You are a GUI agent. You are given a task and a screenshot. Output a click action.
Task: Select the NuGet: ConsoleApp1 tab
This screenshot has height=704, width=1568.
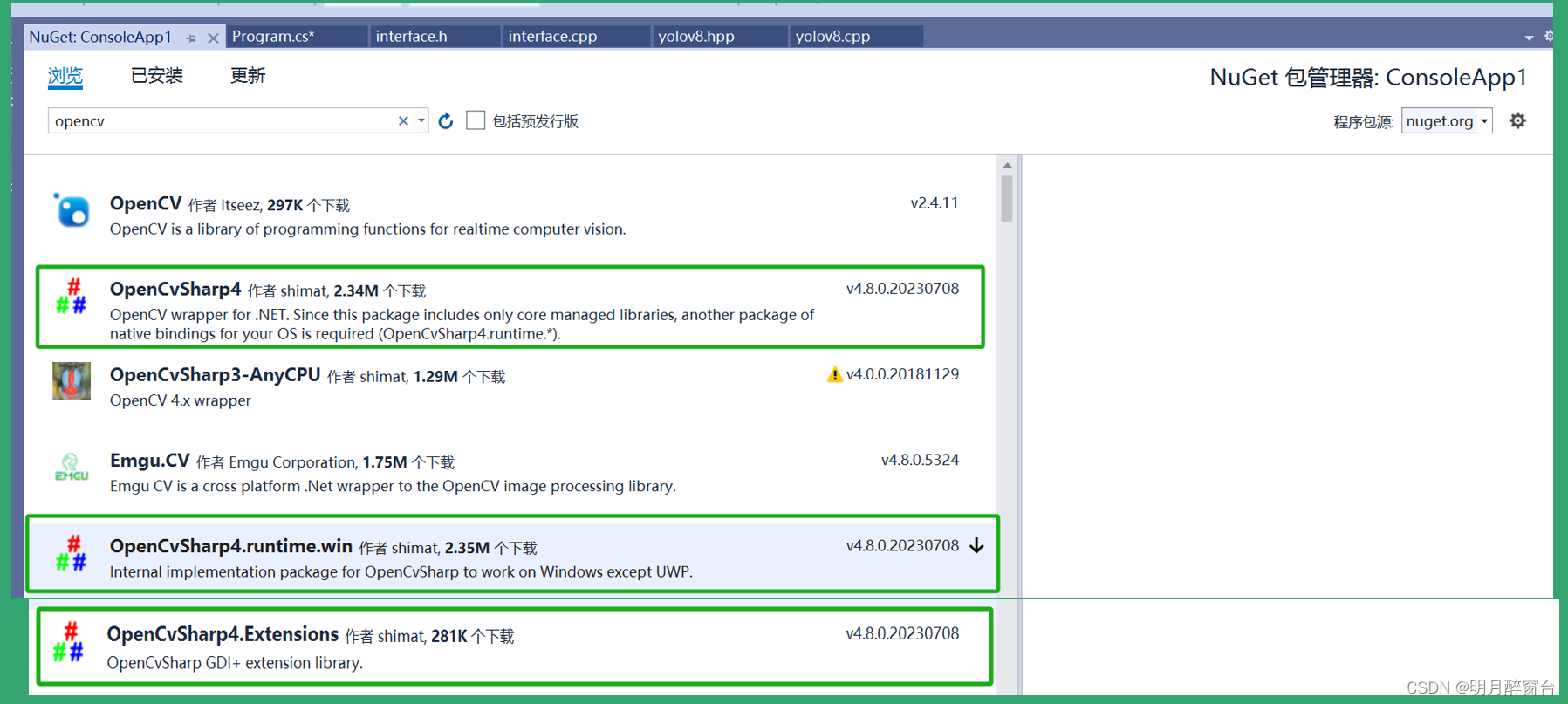pos(100,37)
